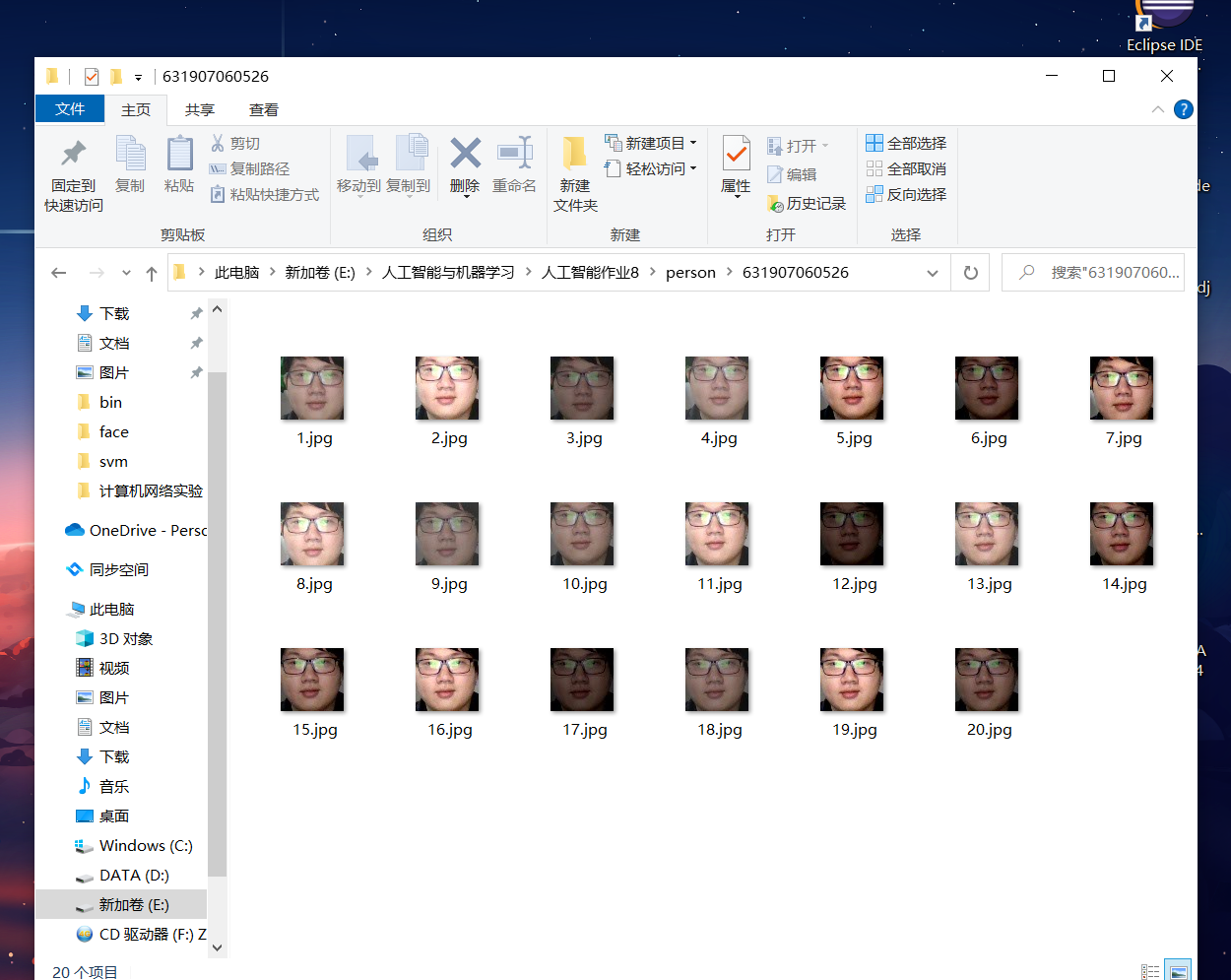The image size is (1231, 980).
Task: Click Select none command
Action: coord(906,168)
